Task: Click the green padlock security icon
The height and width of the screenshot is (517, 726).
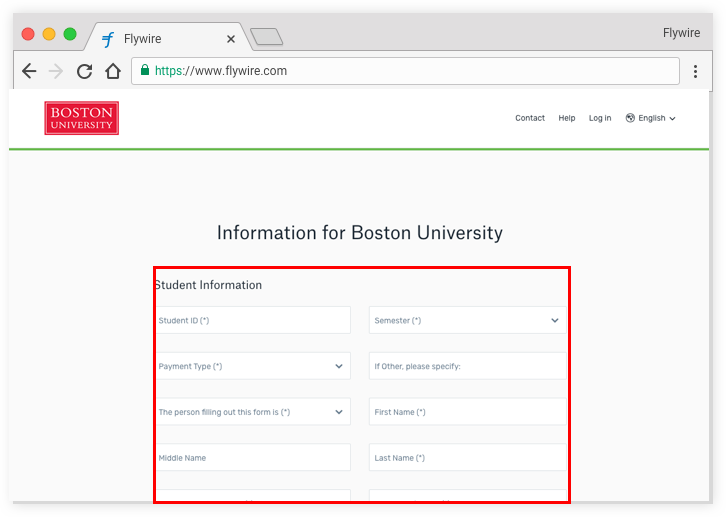Action: coord(145,70)
